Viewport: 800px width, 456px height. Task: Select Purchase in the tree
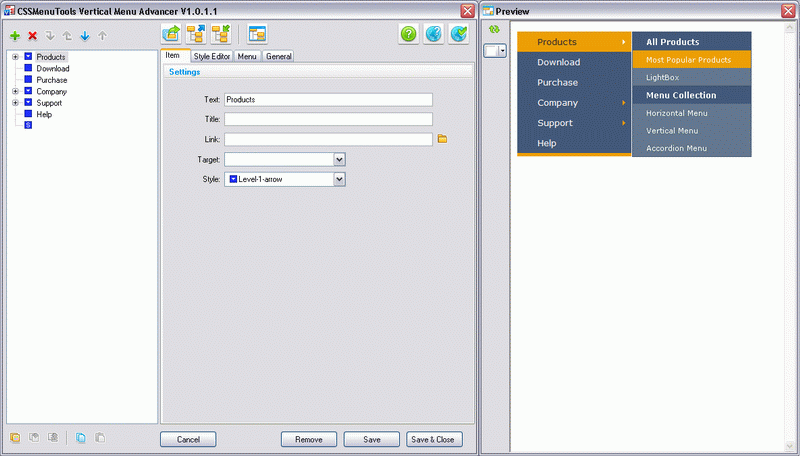[x=52, y=80]
